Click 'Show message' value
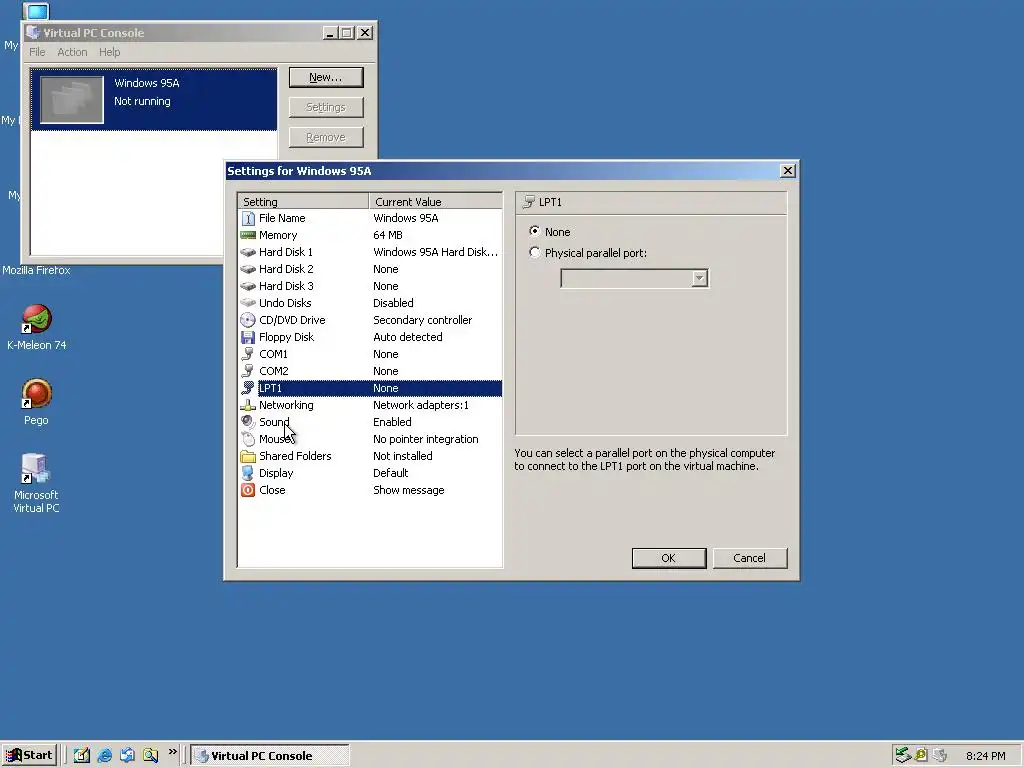Viewport: 1024px width, 768px height. pyautogui.click(x=409, y=490)
